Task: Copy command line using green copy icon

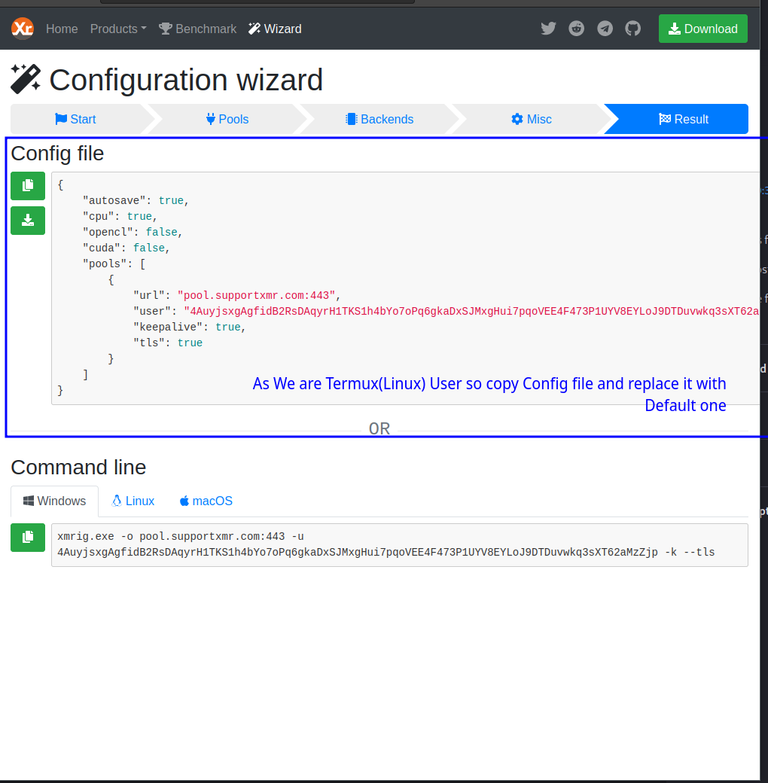Action: 28,537
